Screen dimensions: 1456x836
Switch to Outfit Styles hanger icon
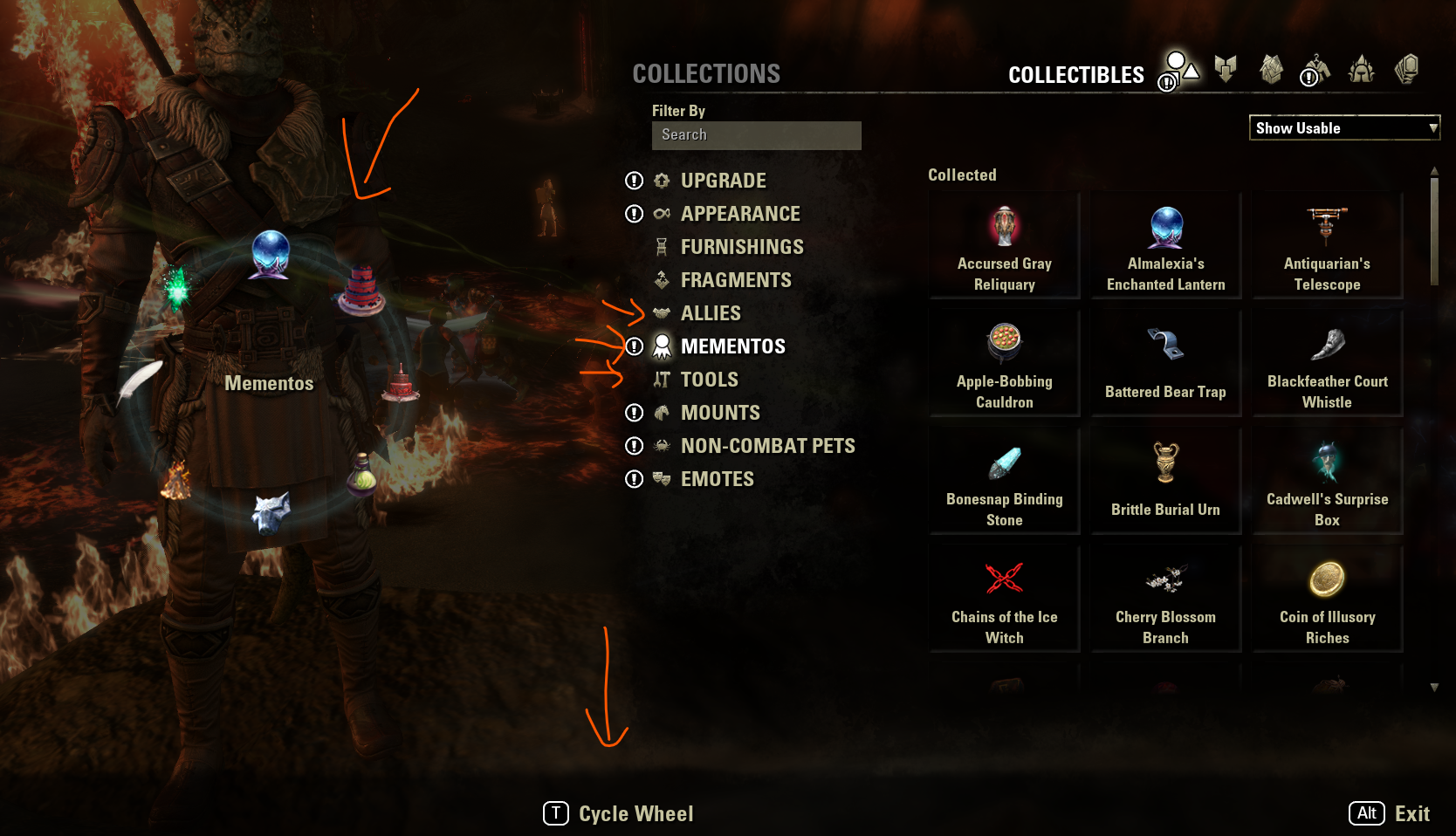click(x=1315, y=69)
